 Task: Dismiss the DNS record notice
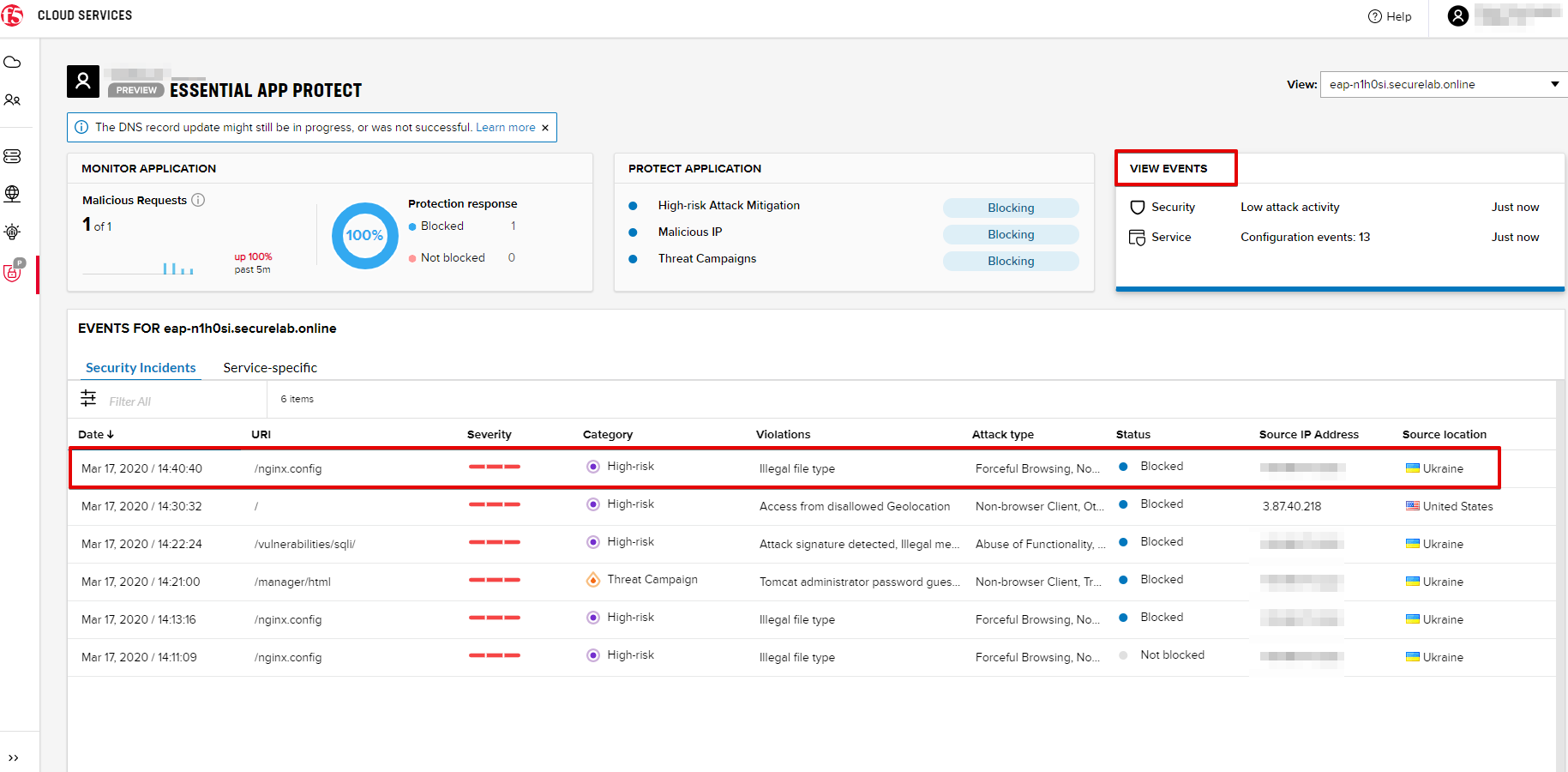point(545,128)
